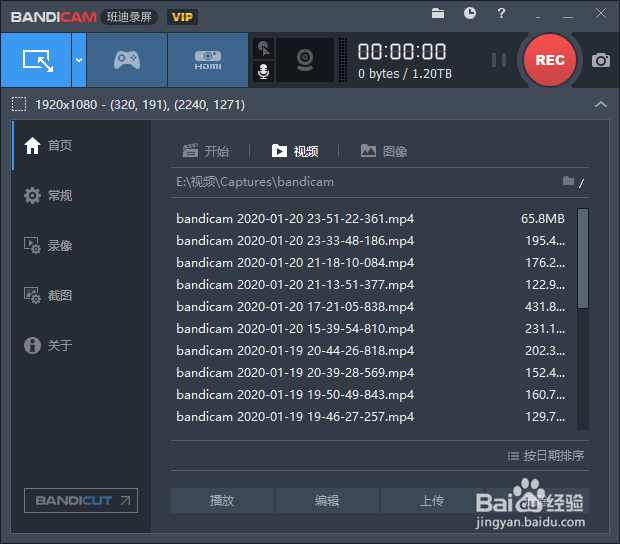Toggle the microphone recording icon
Image resolution: width=620 pixels, height=544 pixels.
click(x=264, y=72)
